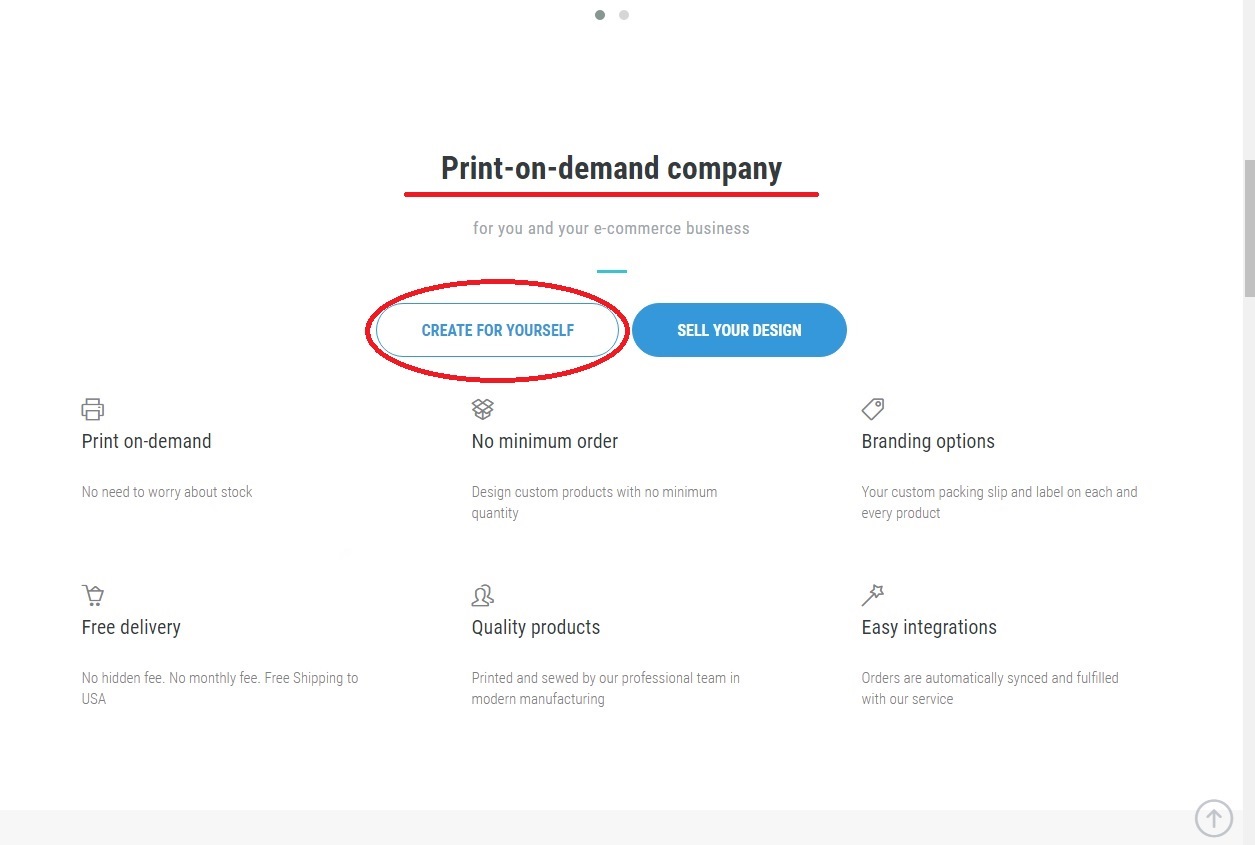Screen dimensions: 1255x845
Task: Click the scroll-to-top arrow circle icon
Action: pyautogui.click(x=1214, y=818)
